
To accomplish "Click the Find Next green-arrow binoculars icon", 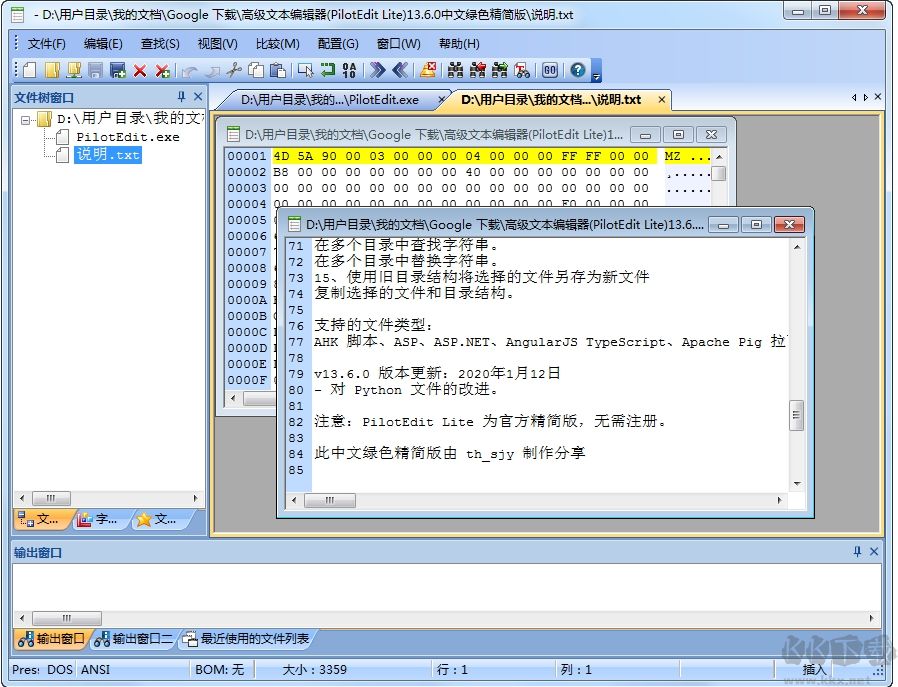I will click(501, 70).
